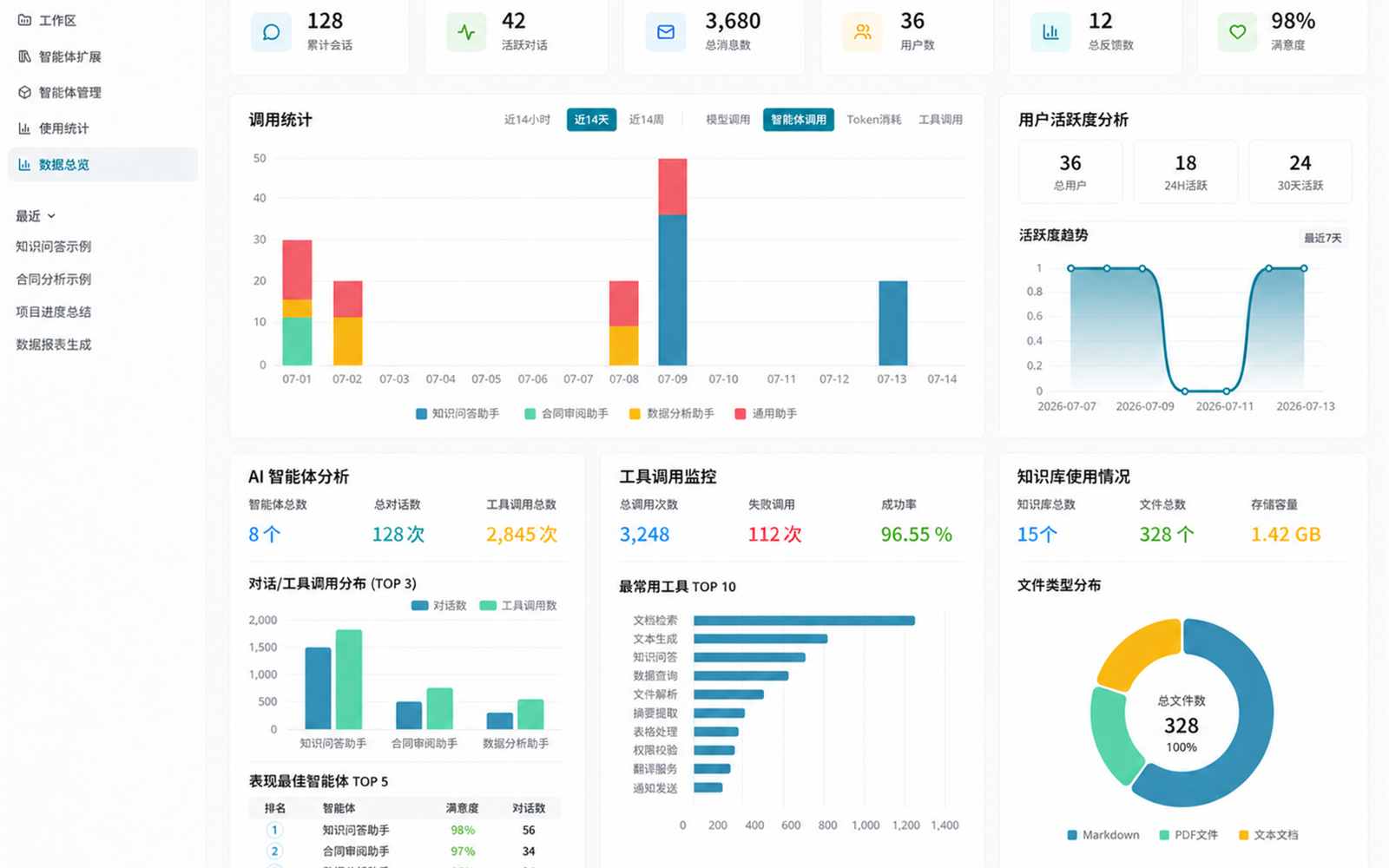The height and width of the screenshot is (868, 1389).
Task: Show Token消耗 statistics
Action: pyautogui.click(x=874, y=120)
